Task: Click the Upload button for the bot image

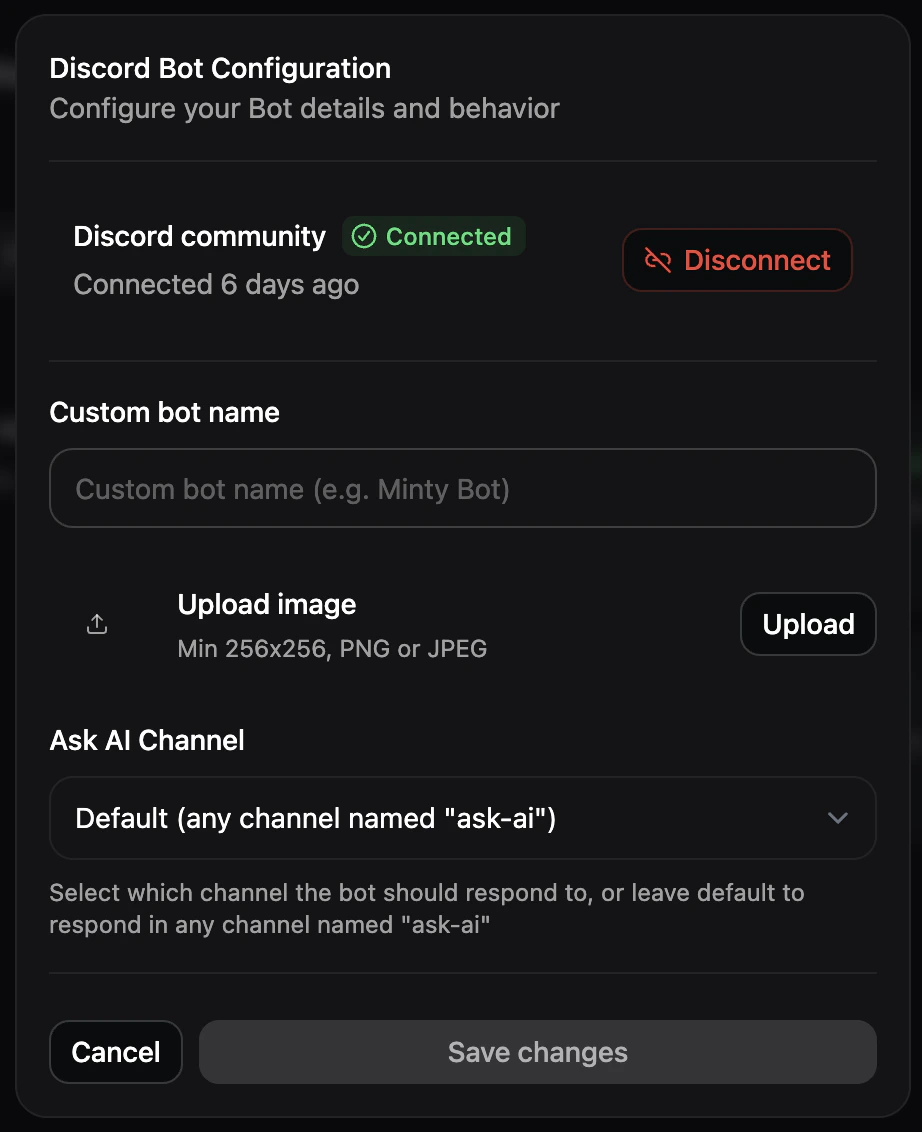Action: click(x=807, y=623)
